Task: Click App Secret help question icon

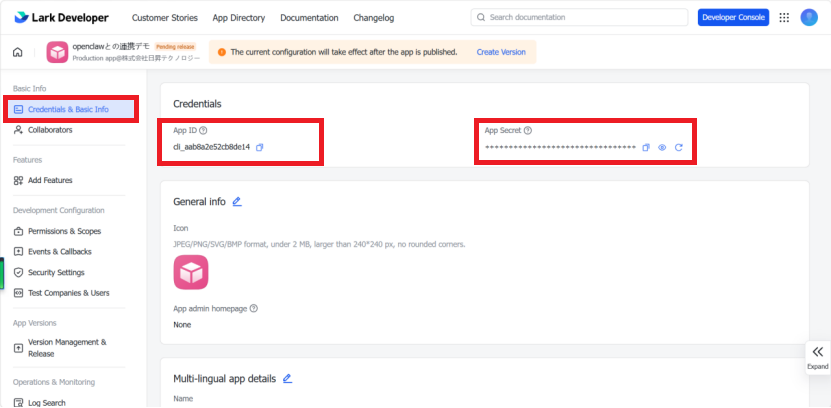Action: (x=527, y=130)
